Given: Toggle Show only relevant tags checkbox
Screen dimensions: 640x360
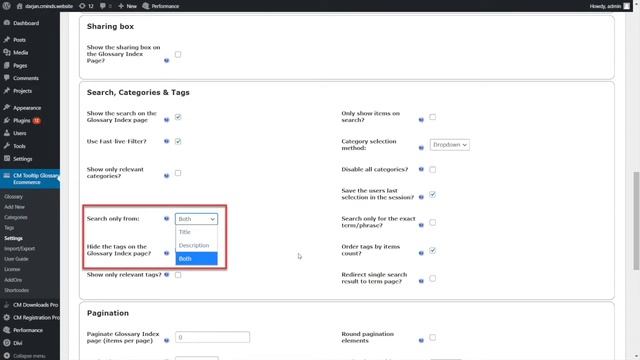Looking at the screenshot, I should [x=178, y=275].
